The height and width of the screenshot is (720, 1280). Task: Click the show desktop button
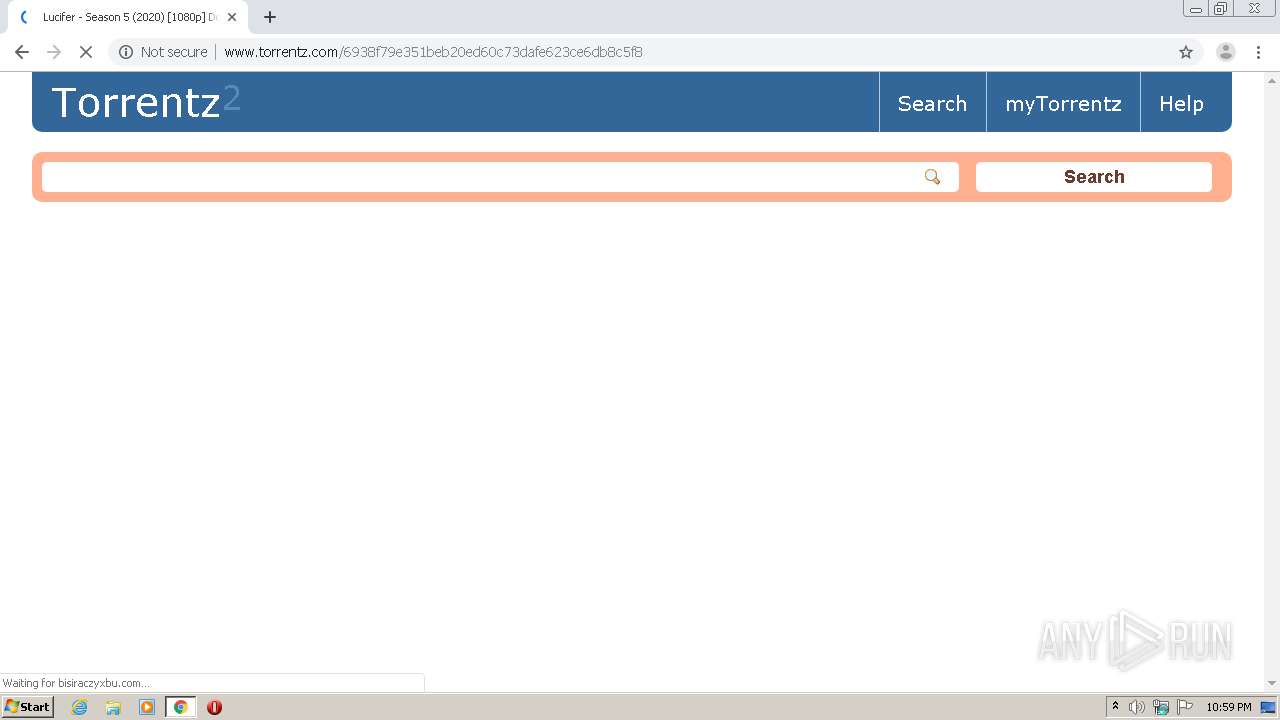(1269, 707)
